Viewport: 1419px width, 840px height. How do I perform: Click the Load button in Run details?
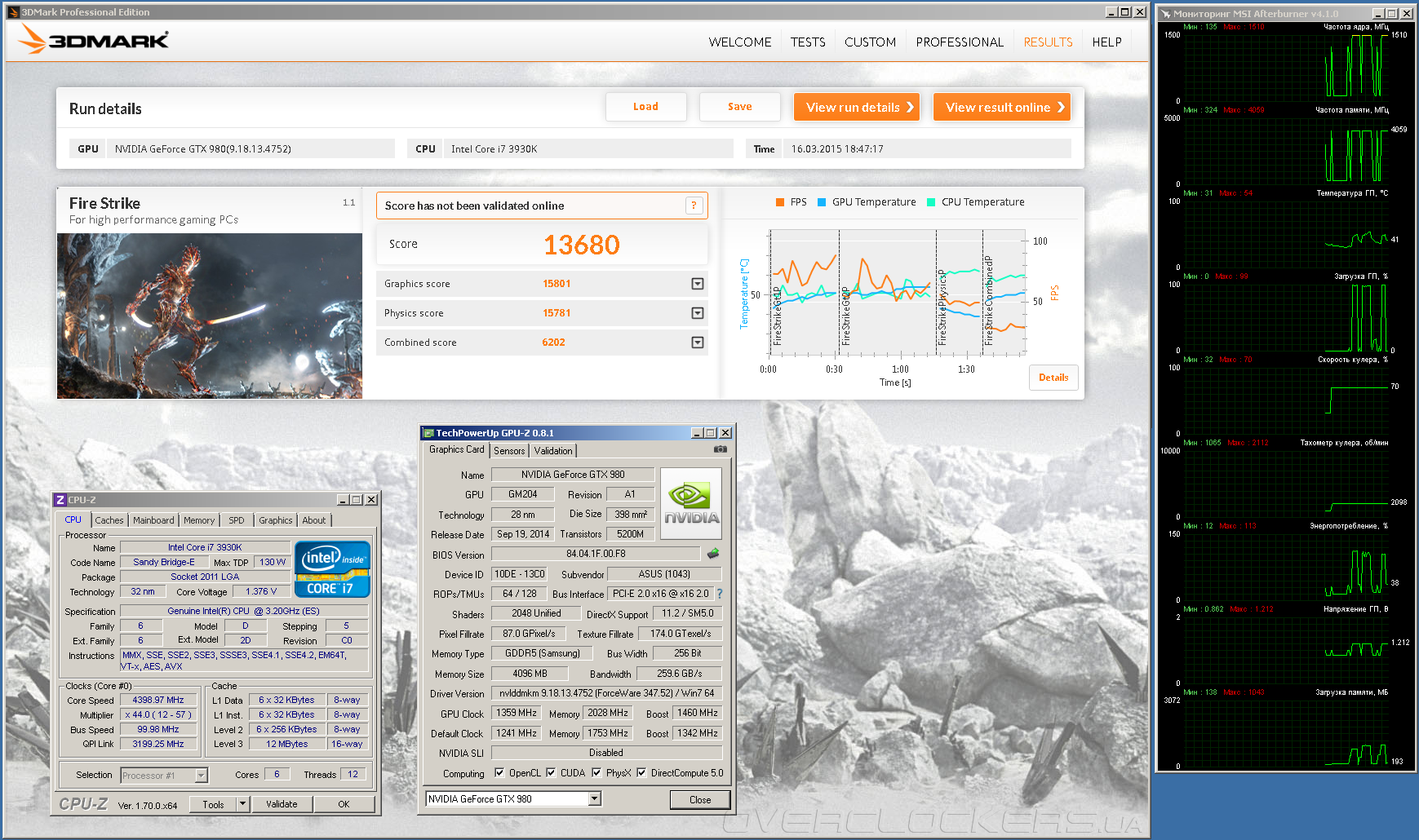(645, 107)
